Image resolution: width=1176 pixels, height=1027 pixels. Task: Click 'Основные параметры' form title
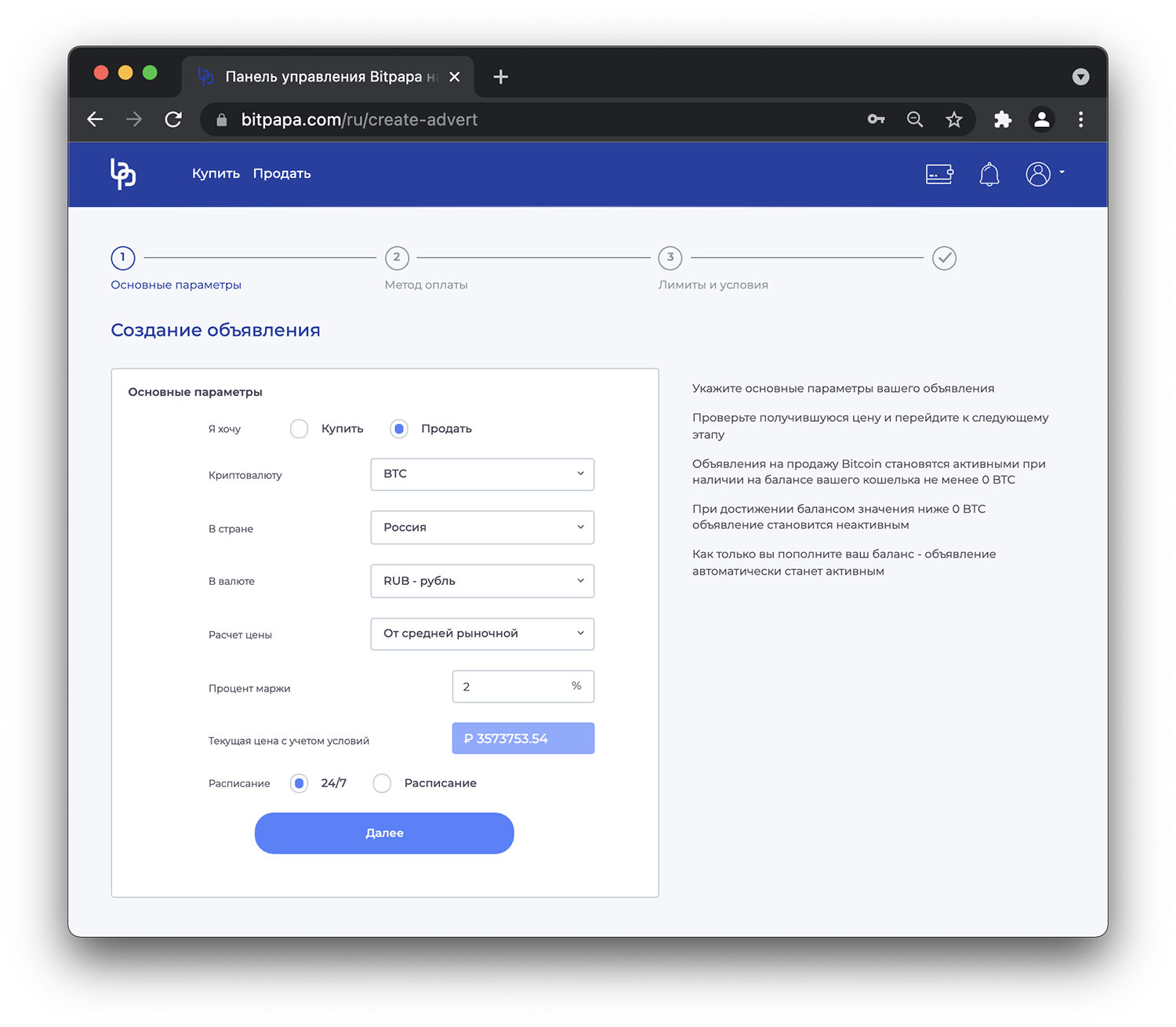195,392
